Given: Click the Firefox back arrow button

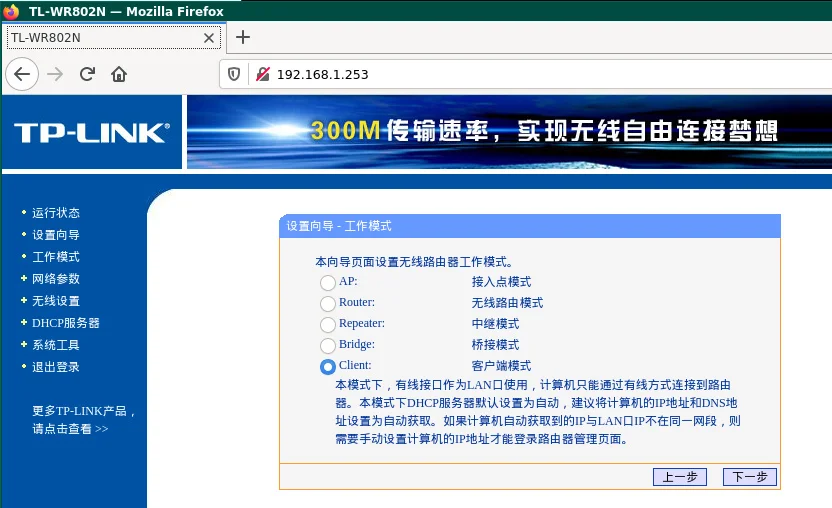Looking at the screenshot, I should [x=22, y=74].
